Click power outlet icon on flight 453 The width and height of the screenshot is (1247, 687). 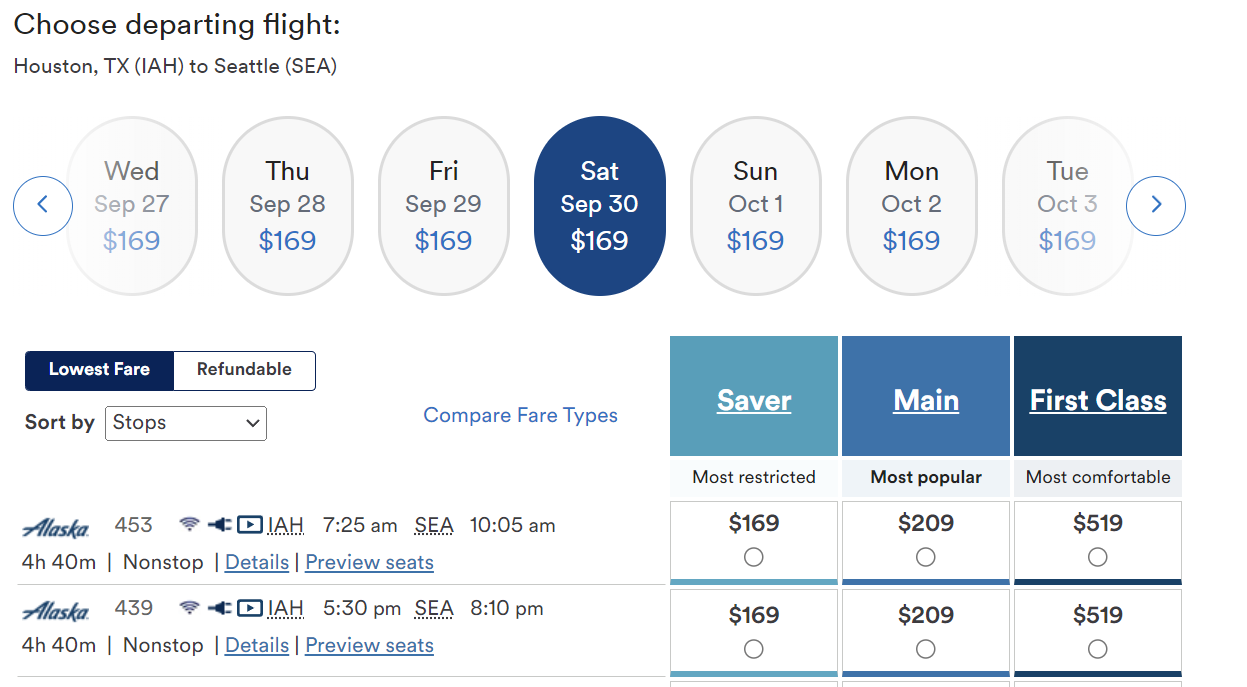[x=219, y=525]
